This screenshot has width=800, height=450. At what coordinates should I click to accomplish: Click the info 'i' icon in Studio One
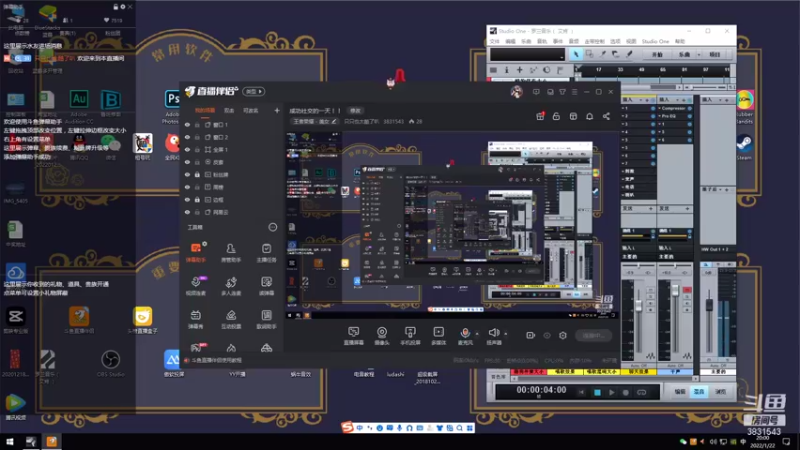point(507,70)
